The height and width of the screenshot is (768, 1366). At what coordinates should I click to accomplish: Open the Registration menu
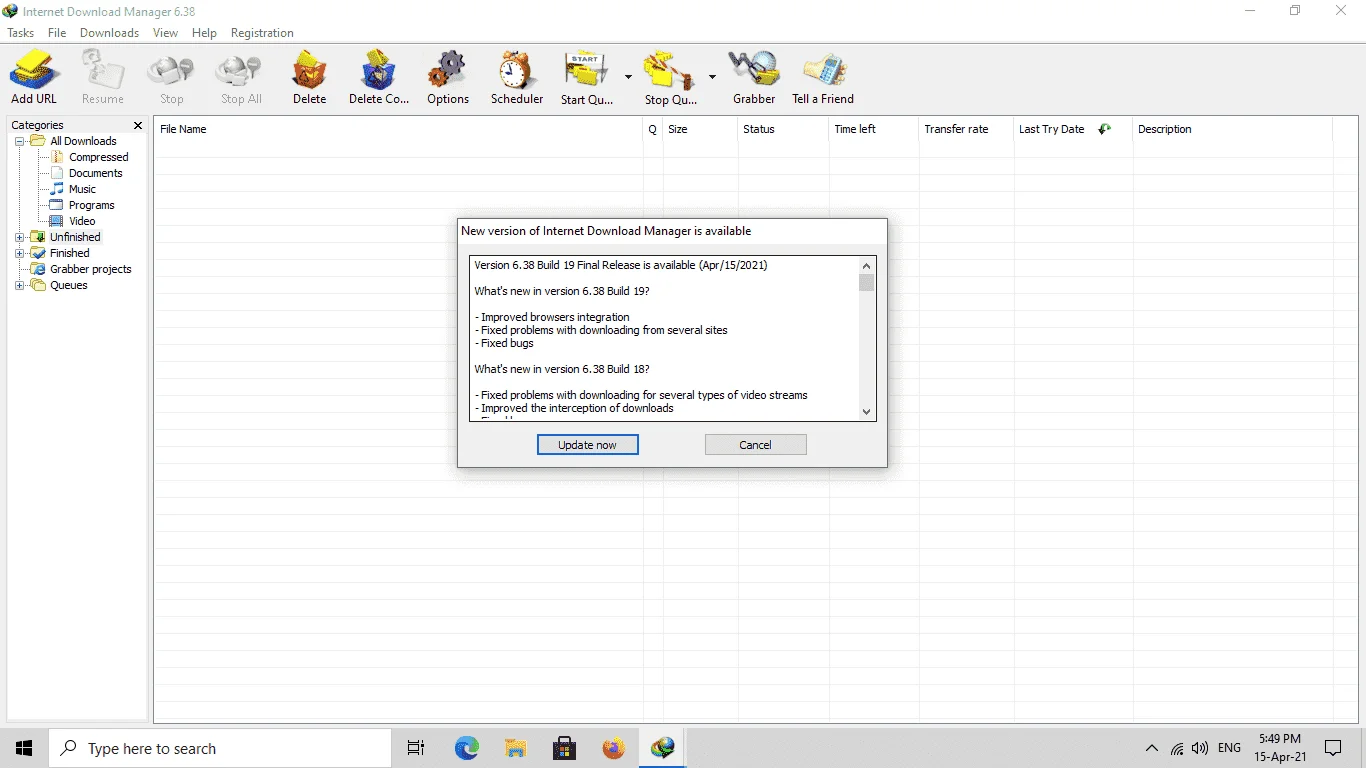pos(262,33)
